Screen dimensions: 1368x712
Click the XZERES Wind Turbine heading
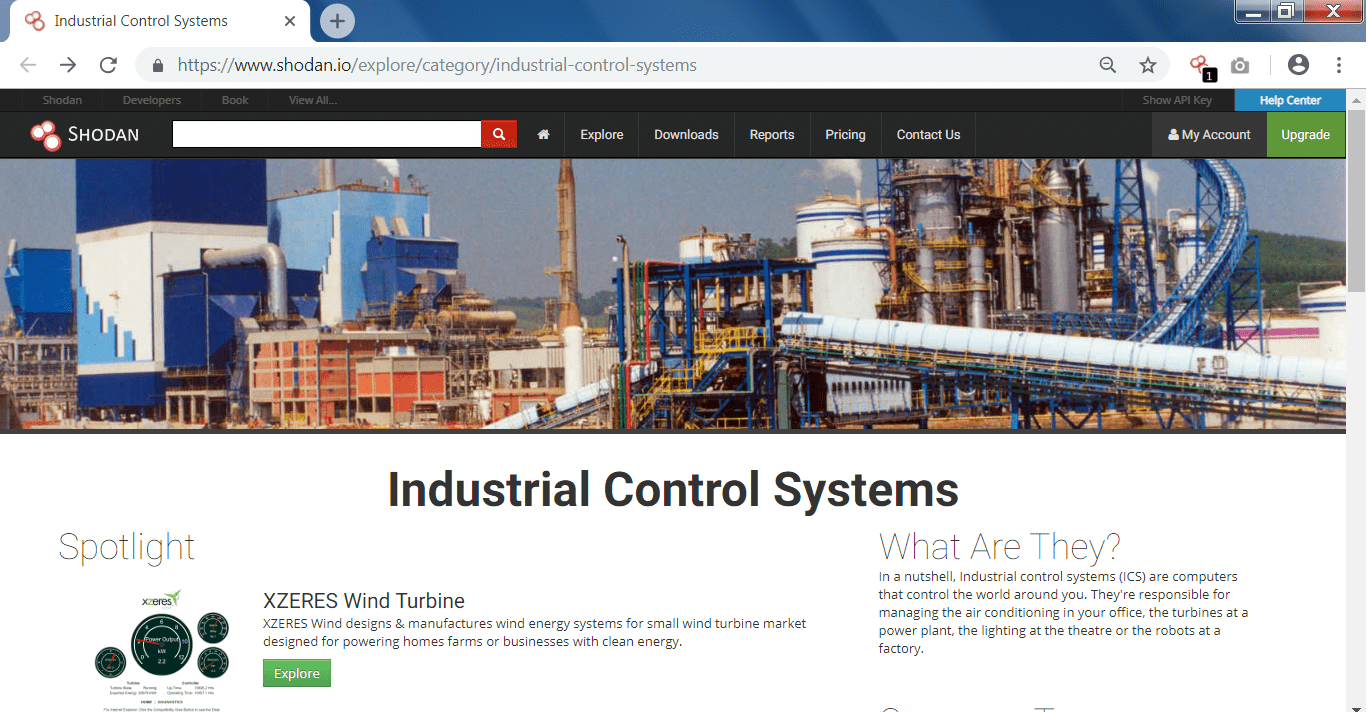click(x=364, y=601)
